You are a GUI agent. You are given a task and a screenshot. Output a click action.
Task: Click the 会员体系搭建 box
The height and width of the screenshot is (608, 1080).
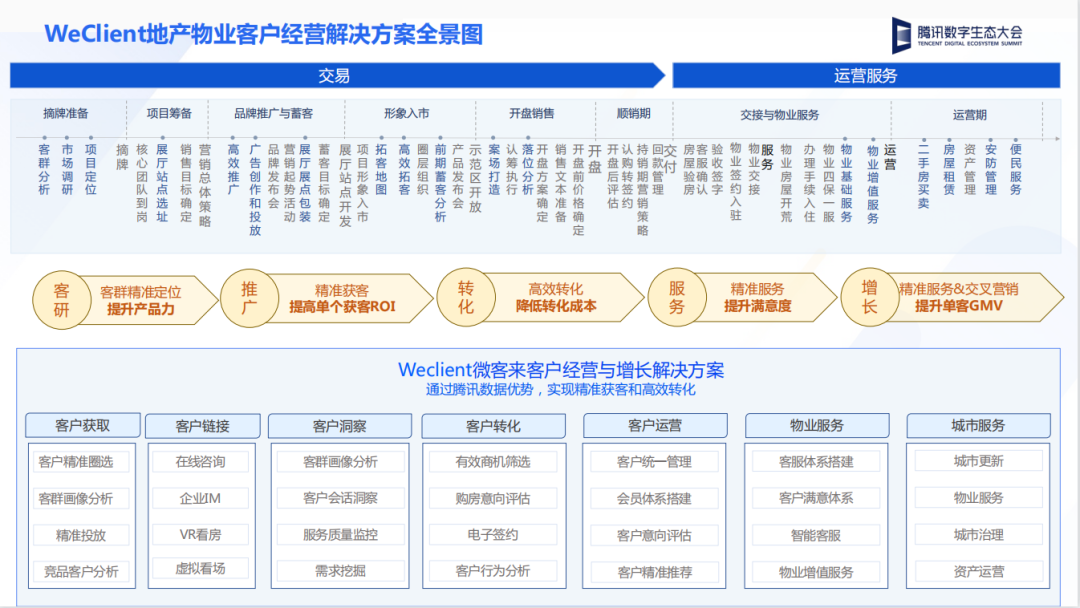click(654, 499)
